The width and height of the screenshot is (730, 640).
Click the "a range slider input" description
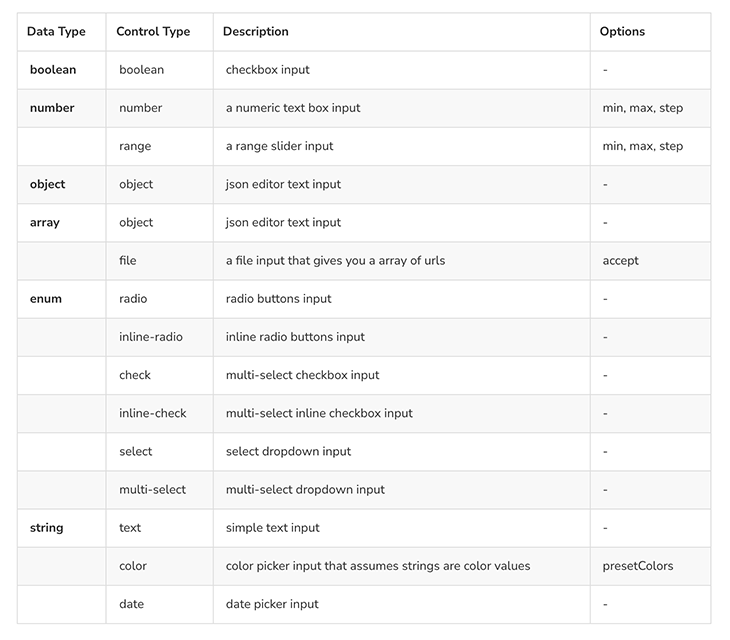(x=280, y=146)
